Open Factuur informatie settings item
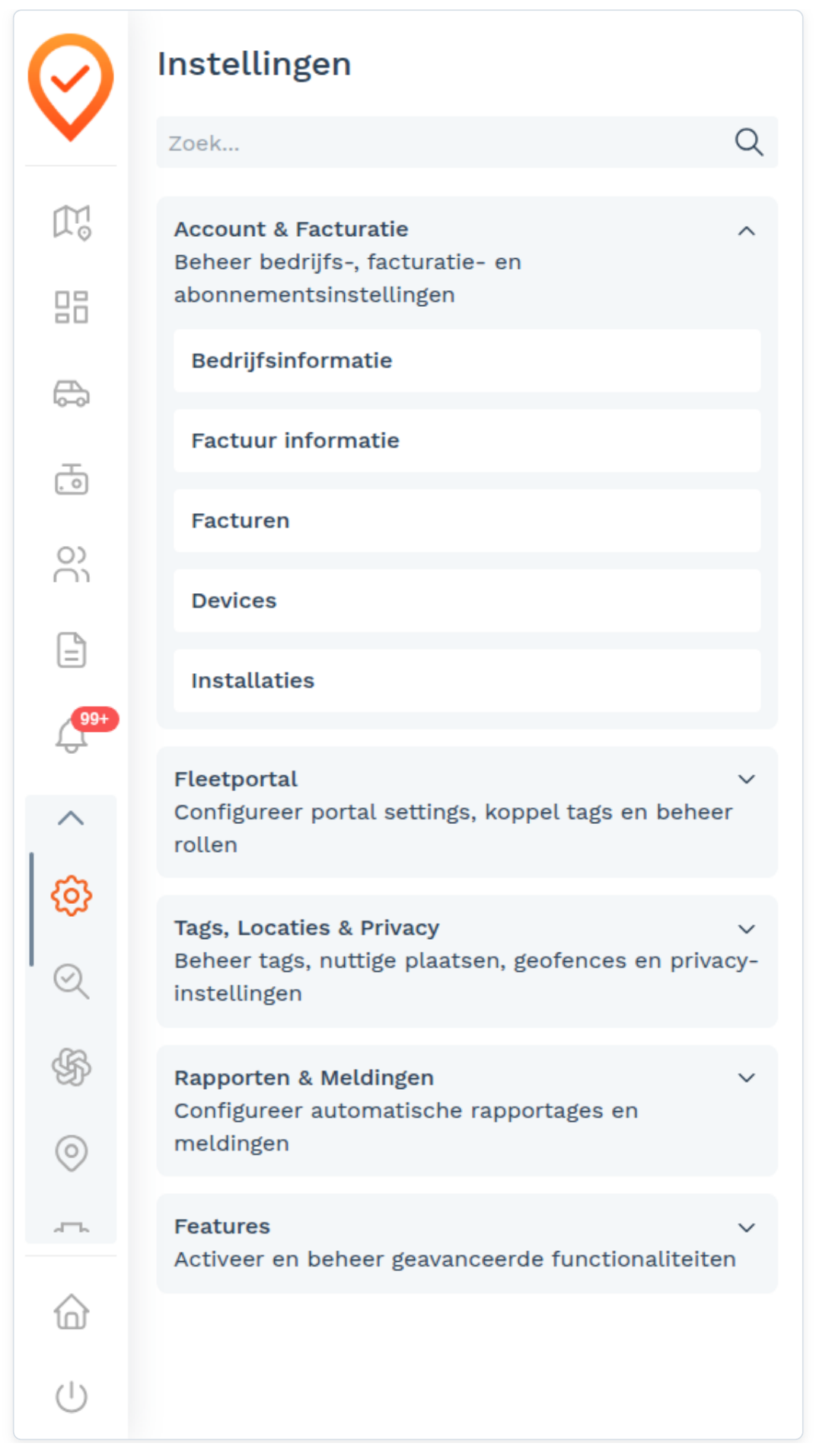This screenshot has width=816, height=1456. [467, 441]
